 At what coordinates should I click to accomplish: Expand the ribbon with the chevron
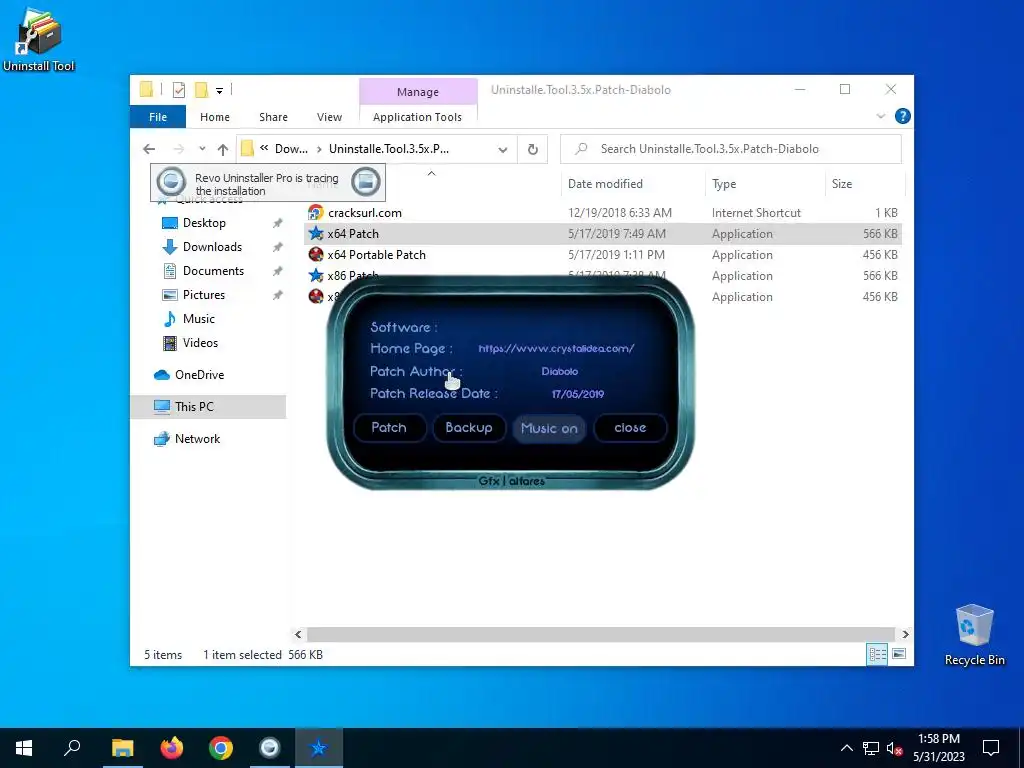click(x=880, y=116)
